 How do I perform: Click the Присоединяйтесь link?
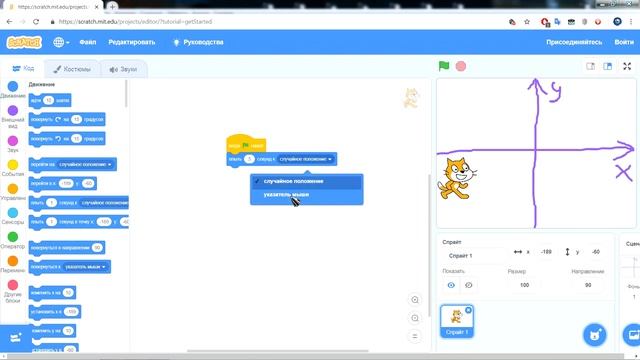(574, 42)
